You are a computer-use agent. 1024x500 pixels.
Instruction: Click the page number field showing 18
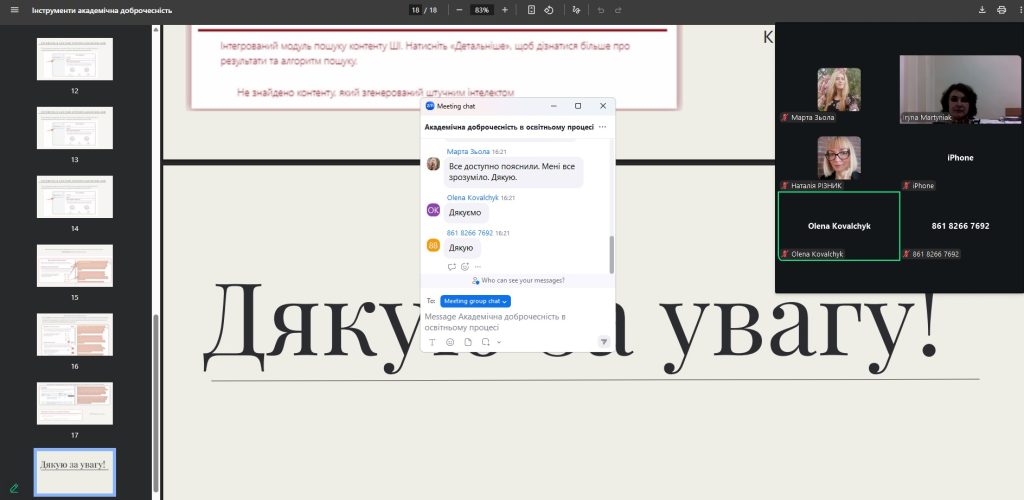(415, 10)
